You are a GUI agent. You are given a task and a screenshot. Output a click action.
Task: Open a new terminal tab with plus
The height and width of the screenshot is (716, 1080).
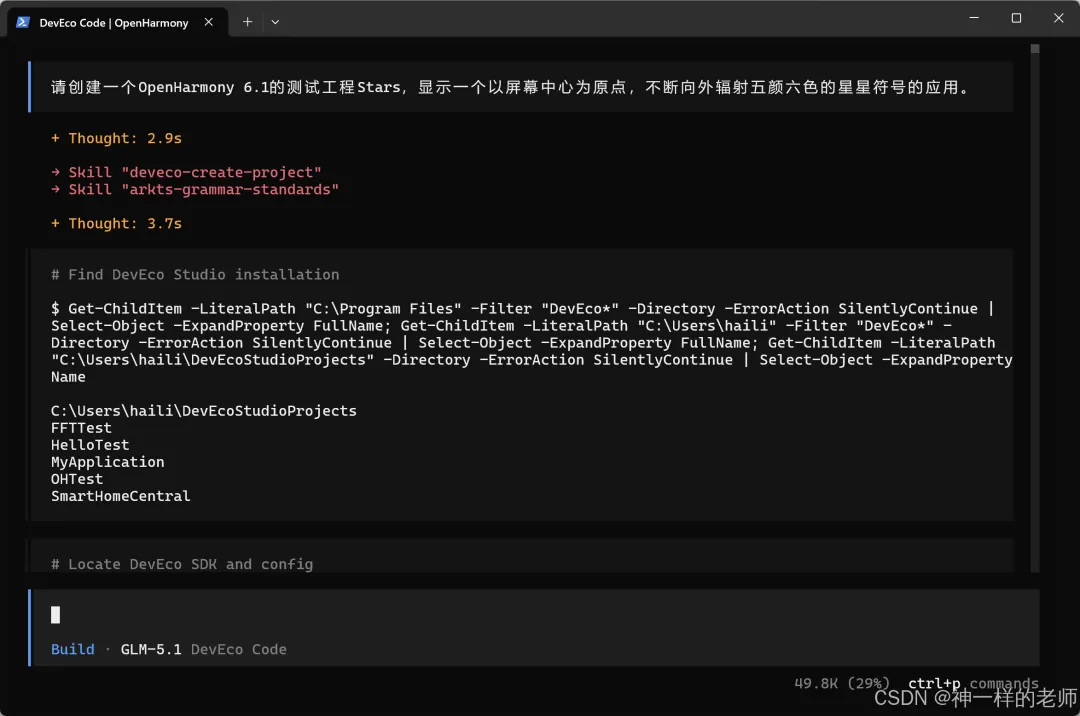pos(247,22)
